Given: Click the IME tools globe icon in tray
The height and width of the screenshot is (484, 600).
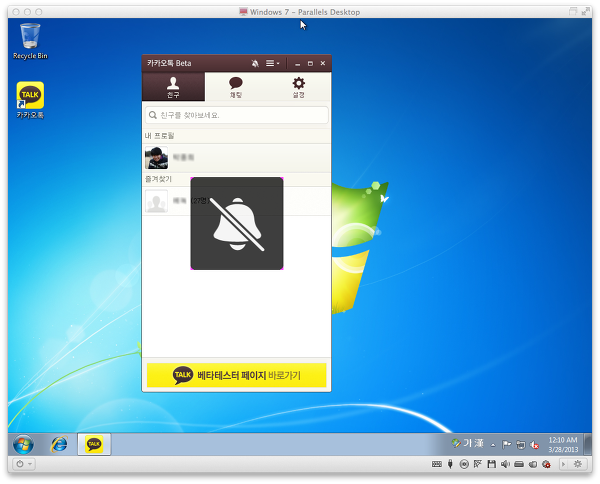Looking at the screenshot, I should click(x=456, y=443).
